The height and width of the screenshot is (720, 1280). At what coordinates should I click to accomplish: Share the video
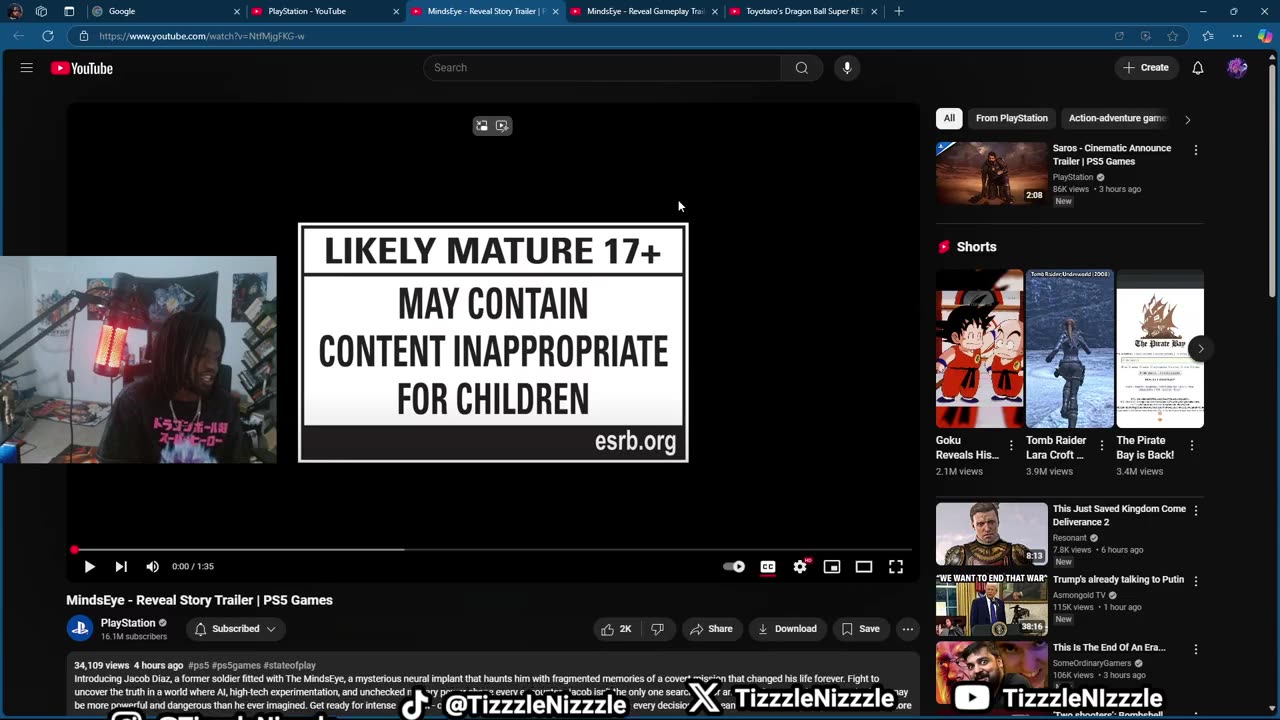pos(712,629)
